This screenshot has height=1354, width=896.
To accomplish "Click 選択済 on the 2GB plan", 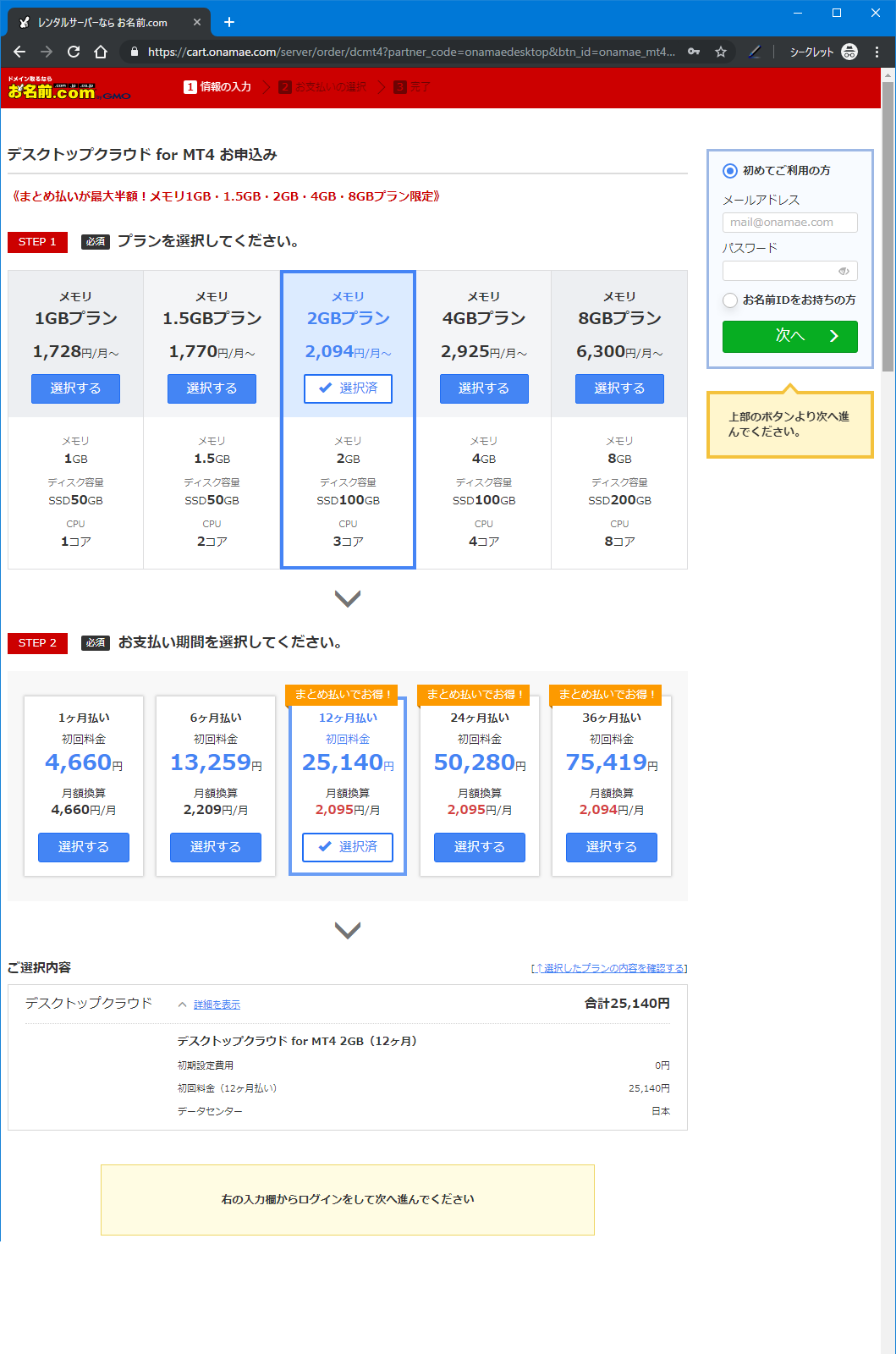I will (x=348, y=388).
